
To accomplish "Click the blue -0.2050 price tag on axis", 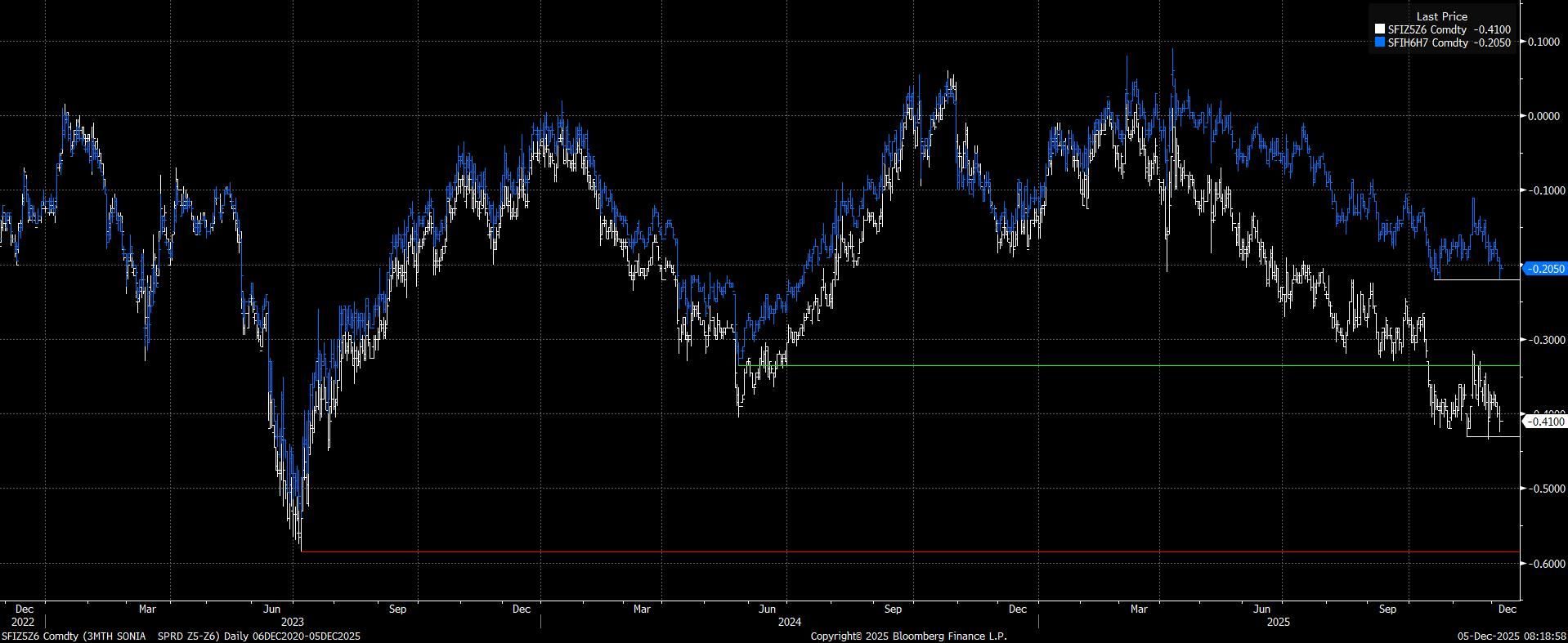I will 1544,269.
